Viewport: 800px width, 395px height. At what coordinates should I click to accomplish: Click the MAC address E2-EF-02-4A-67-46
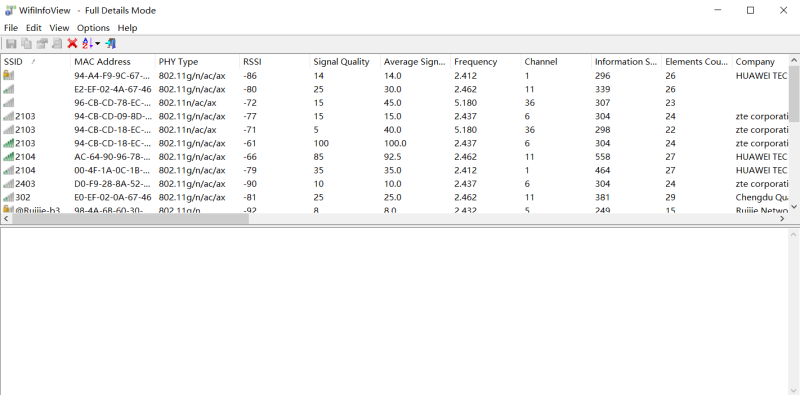(113, 89)
